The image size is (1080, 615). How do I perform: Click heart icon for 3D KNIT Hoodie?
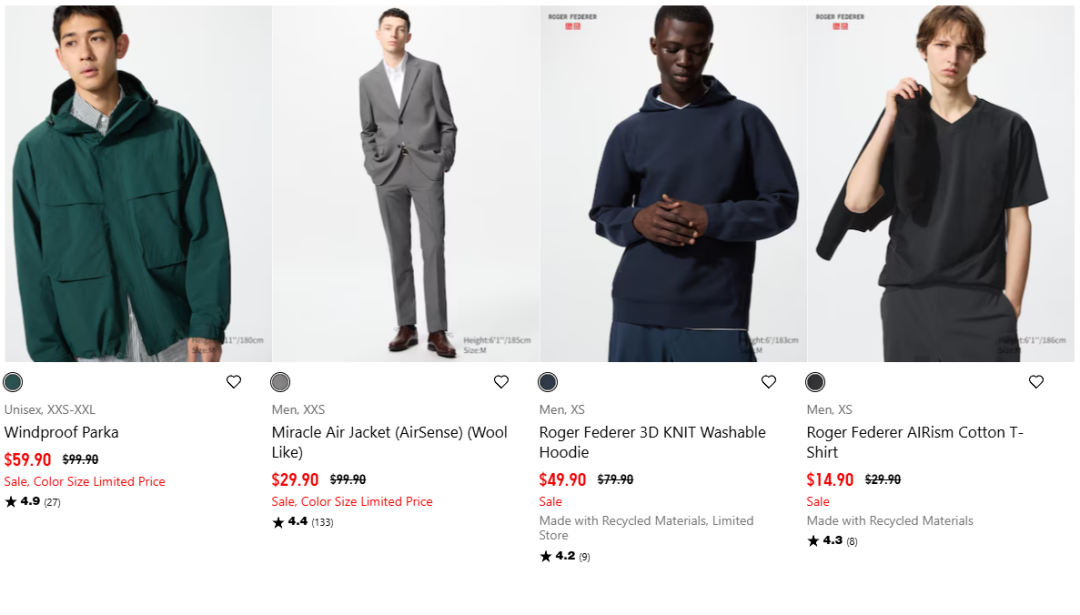tap(769, 382)
